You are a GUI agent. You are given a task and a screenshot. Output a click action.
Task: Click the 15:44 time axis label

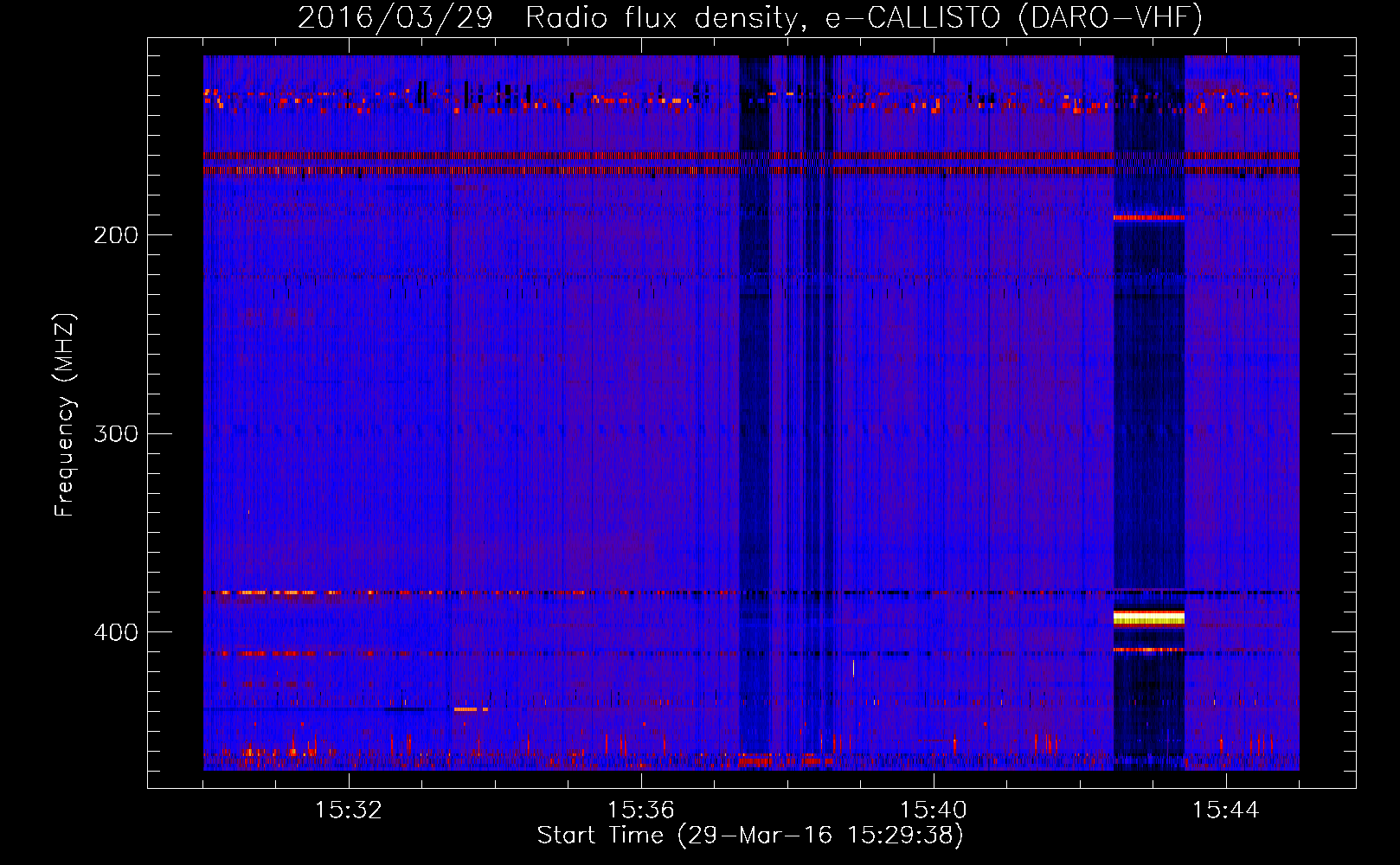pyautogui.click(x=1226, y=811)
